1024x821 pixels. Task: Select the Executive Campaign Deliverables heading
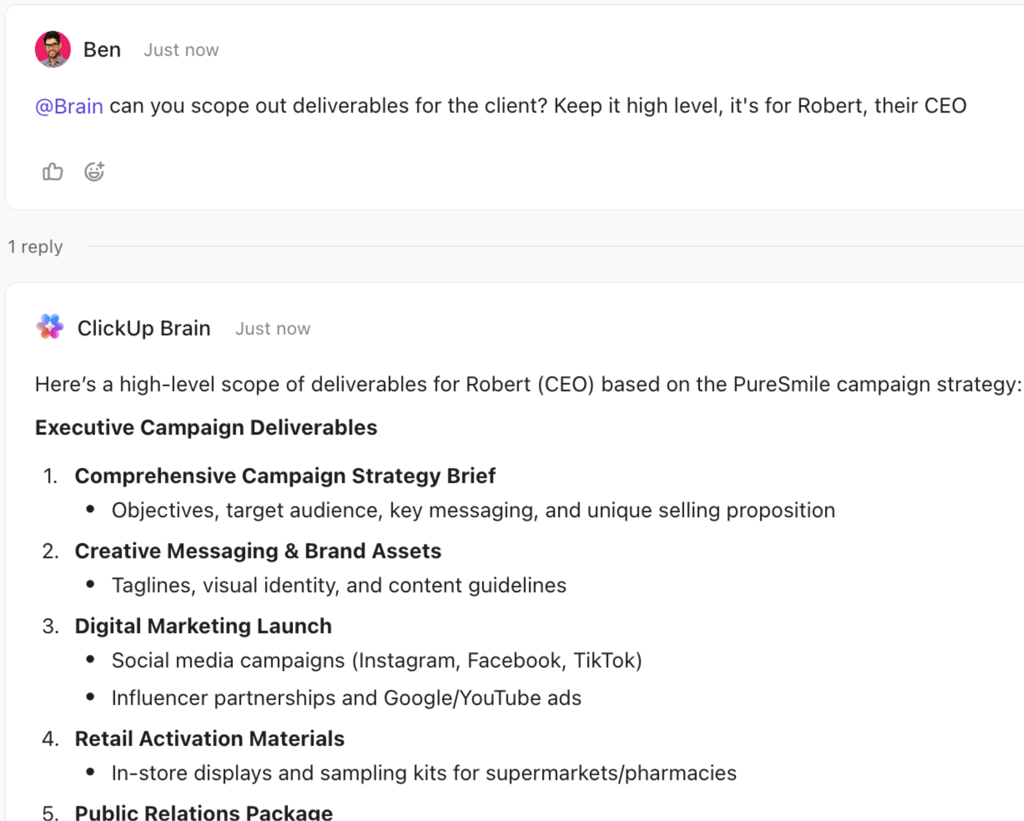(205, 427)
